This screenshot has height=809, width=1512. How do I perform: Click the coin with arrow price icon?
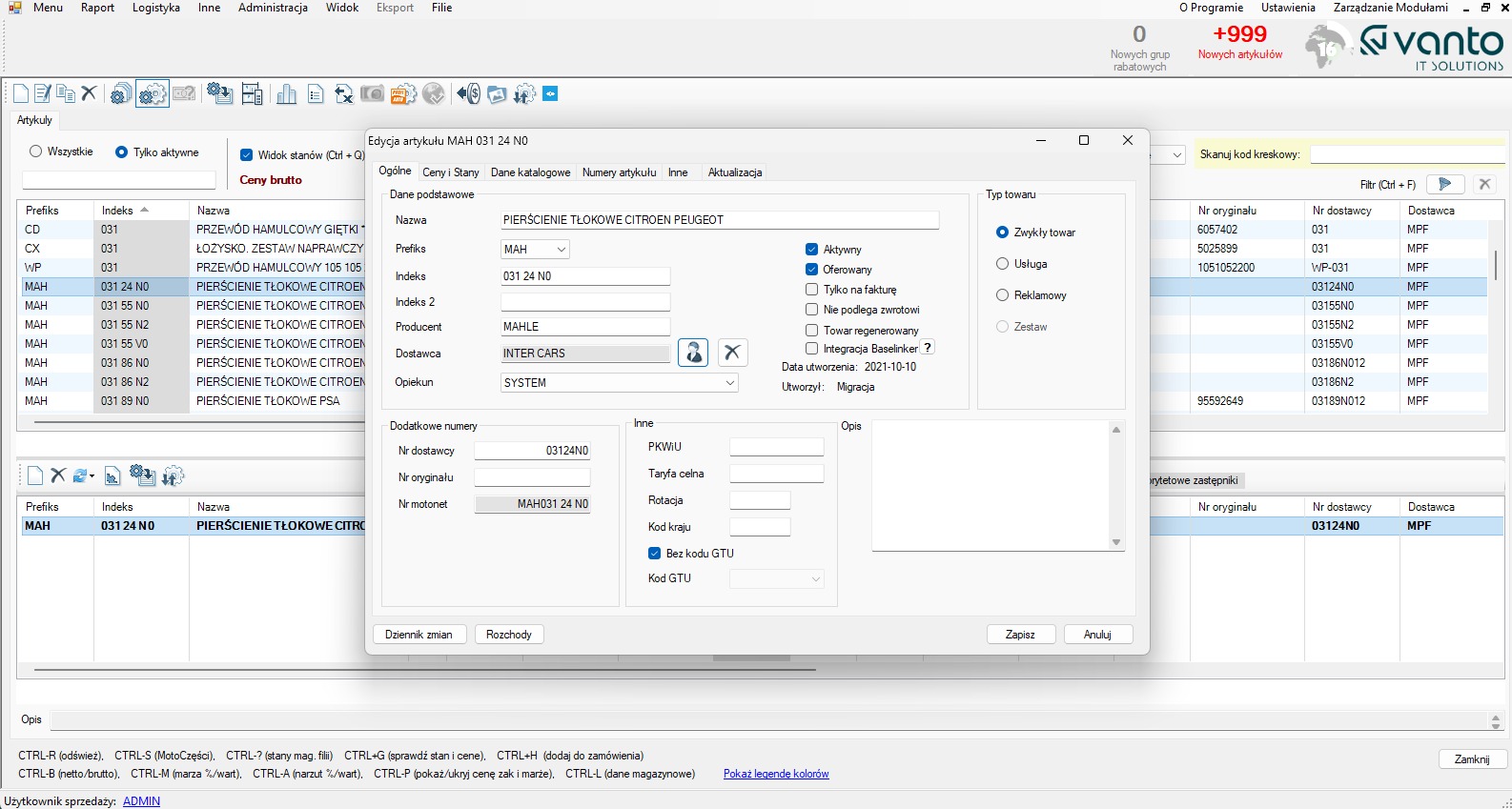[468, 93]
